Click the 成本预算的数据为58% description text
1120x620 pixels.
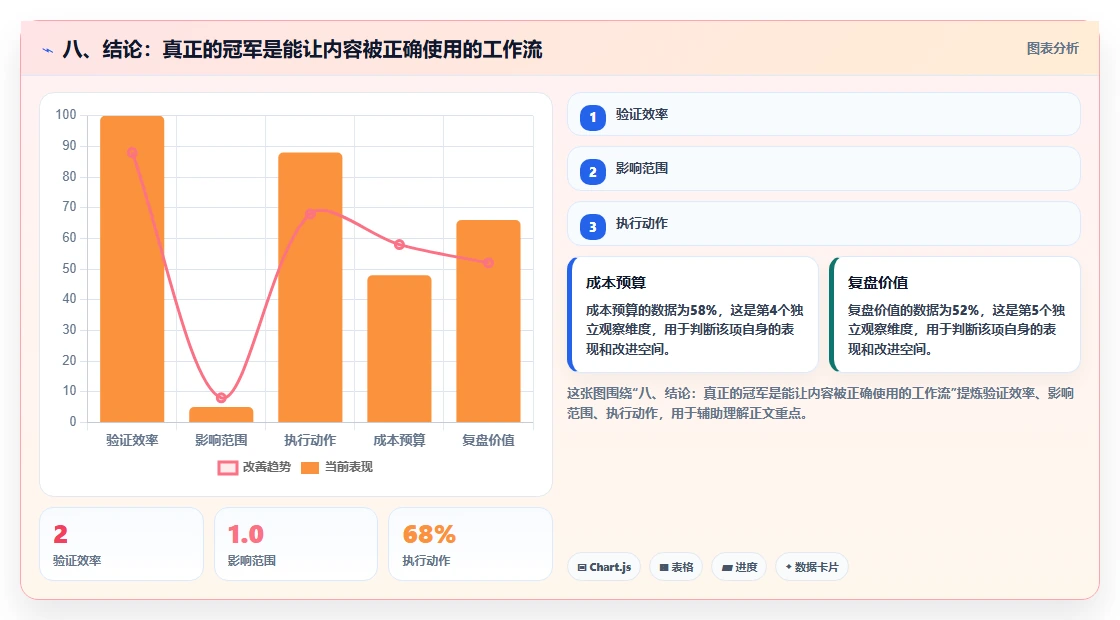694,329
